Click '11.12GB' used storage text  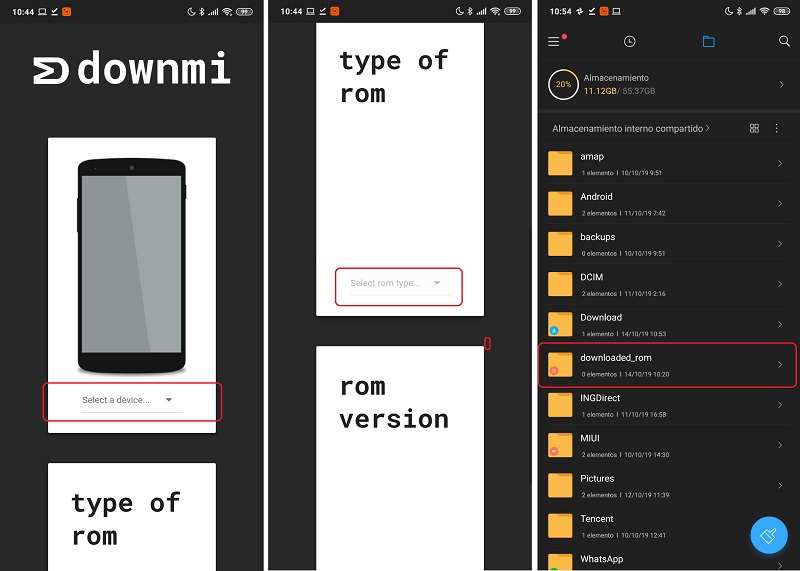pos(600,91)
